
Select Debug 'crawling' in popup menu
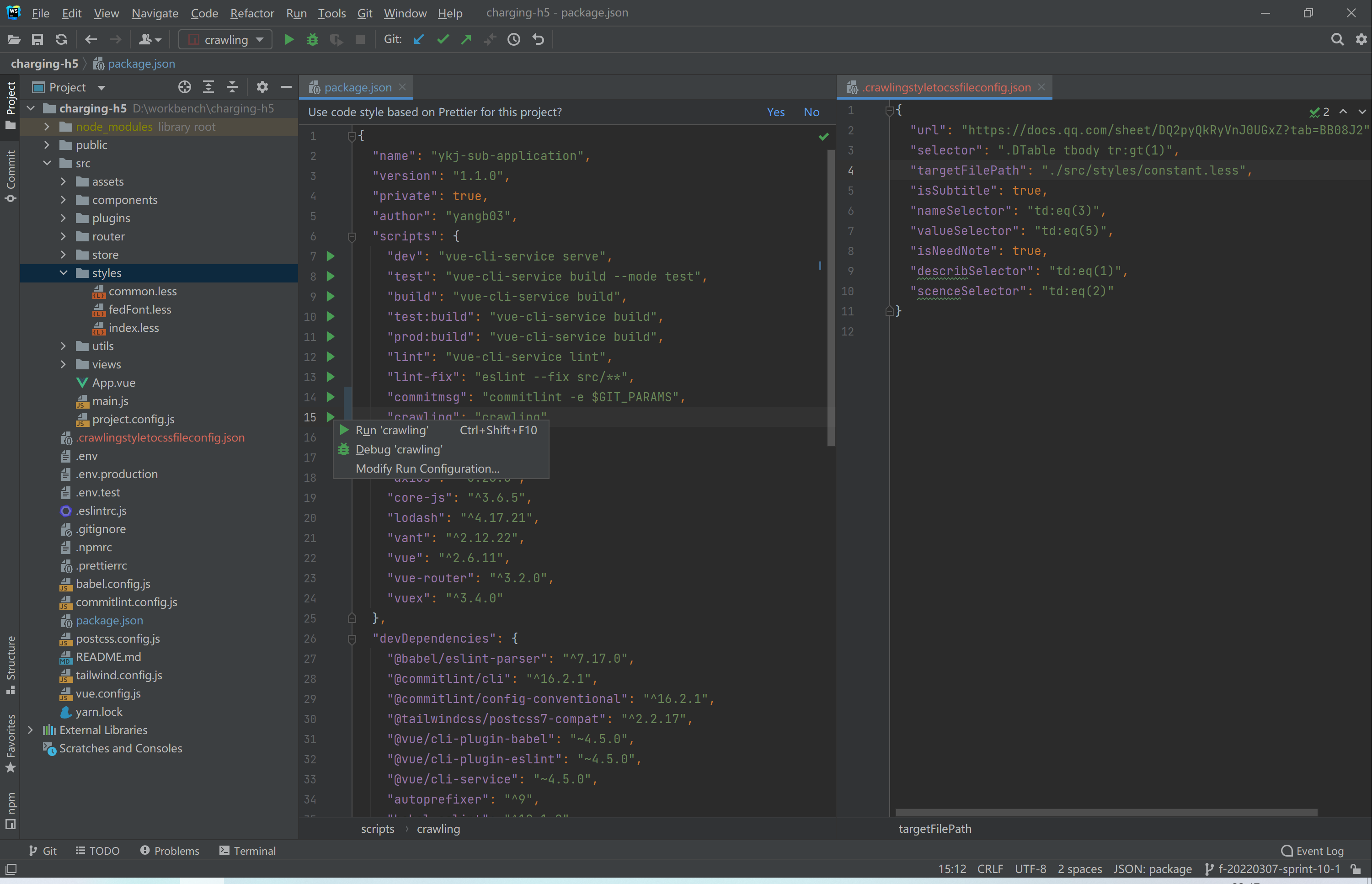click(x=399, y=449)
